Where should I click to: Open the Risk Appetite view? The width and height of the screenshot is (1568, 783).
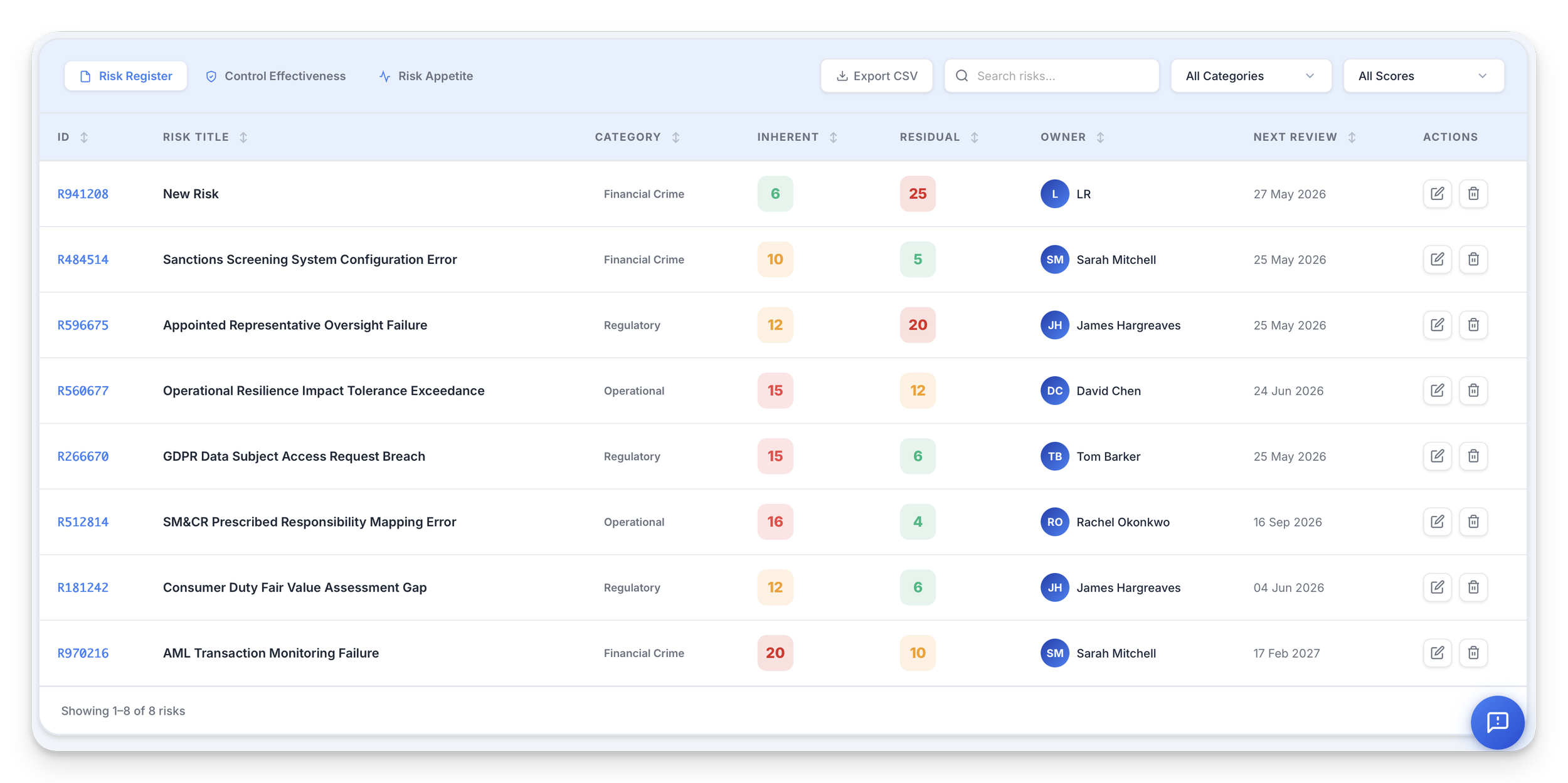pyautogui.click(x=425, y=75)
